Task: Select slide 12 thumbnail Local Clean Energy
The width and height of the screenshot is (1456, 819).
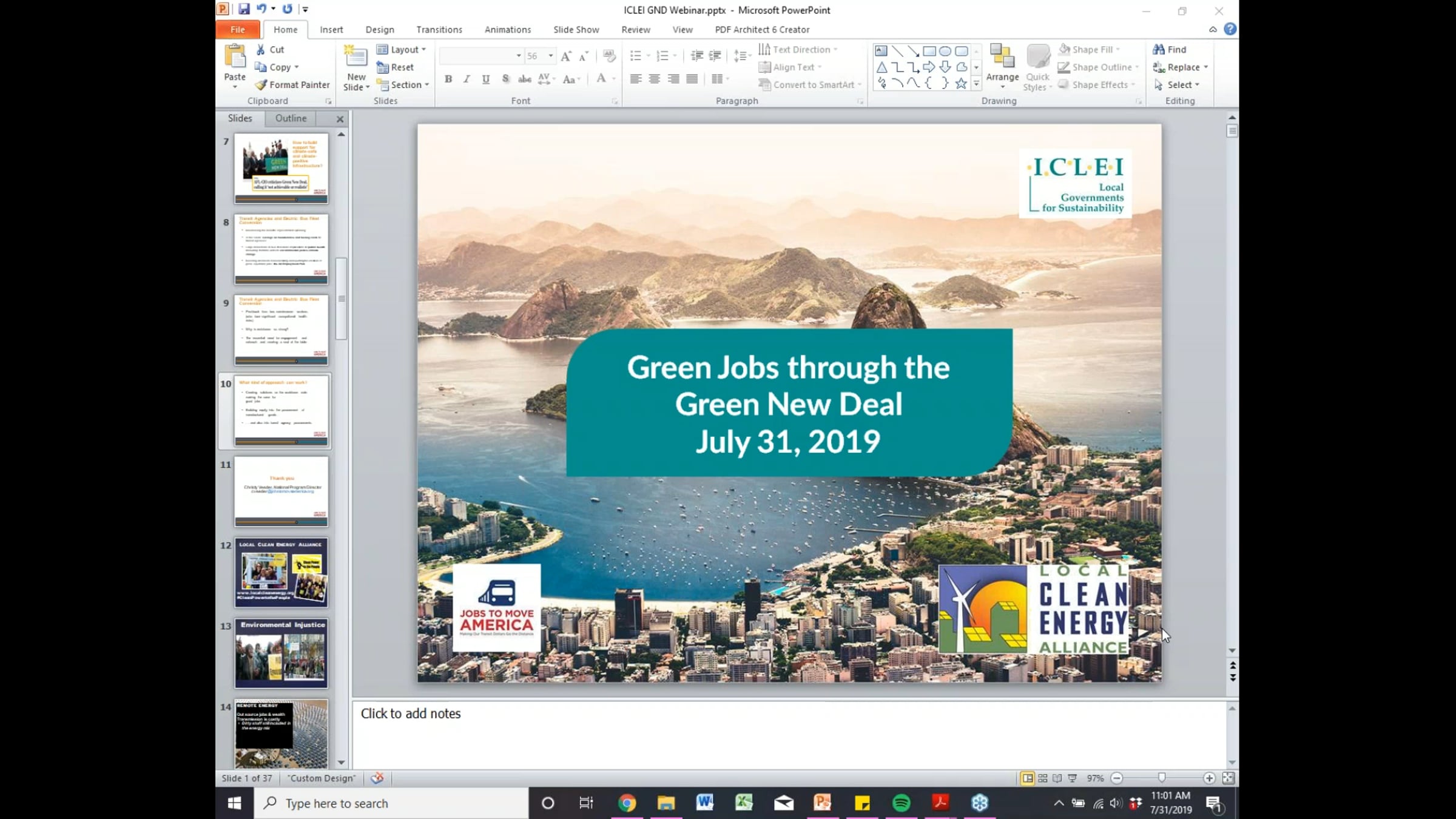Action: [x=281, y=572]
